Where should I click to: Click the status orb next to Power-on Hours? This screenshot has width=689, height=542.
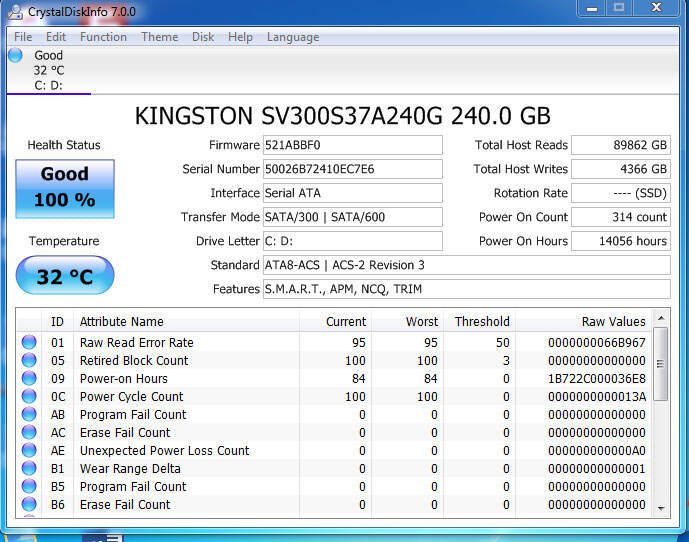(x=29, y=379)
